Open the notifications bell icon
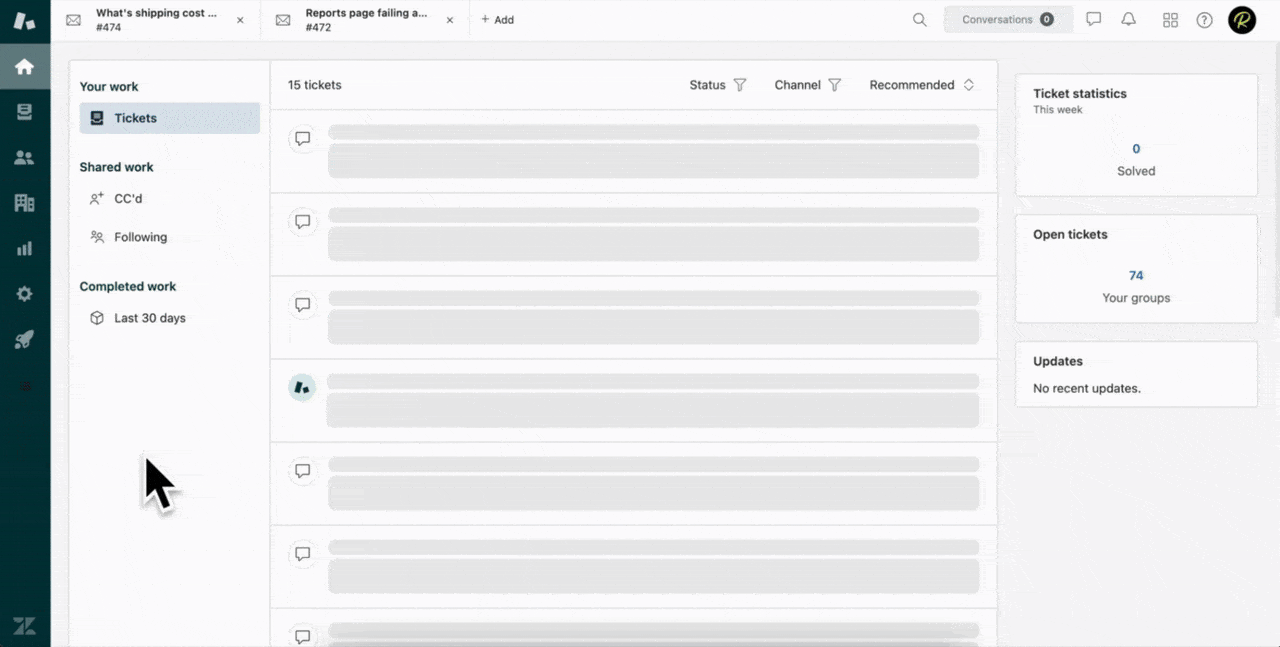Image resolution: width=1280 pixels, height=647 pixels. point(1128,20)
